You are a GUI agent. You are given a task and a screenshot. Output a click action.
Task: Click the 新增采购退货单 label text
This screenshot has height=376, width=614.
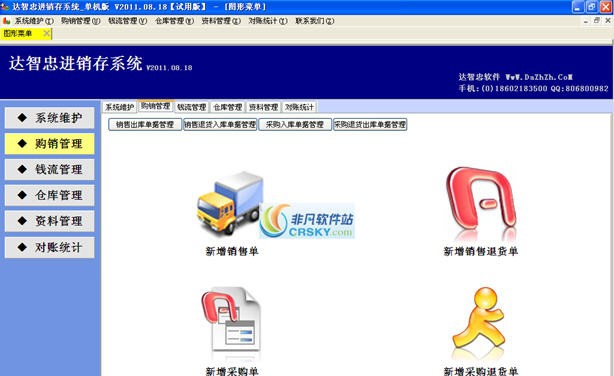pyautogui.click(x=481, y=371)
